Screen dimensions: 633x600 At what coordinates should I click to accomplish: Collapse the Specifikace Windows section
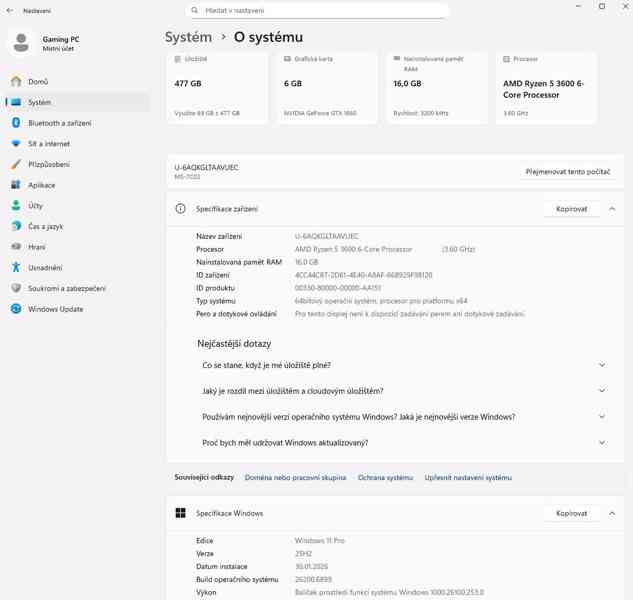612,513
